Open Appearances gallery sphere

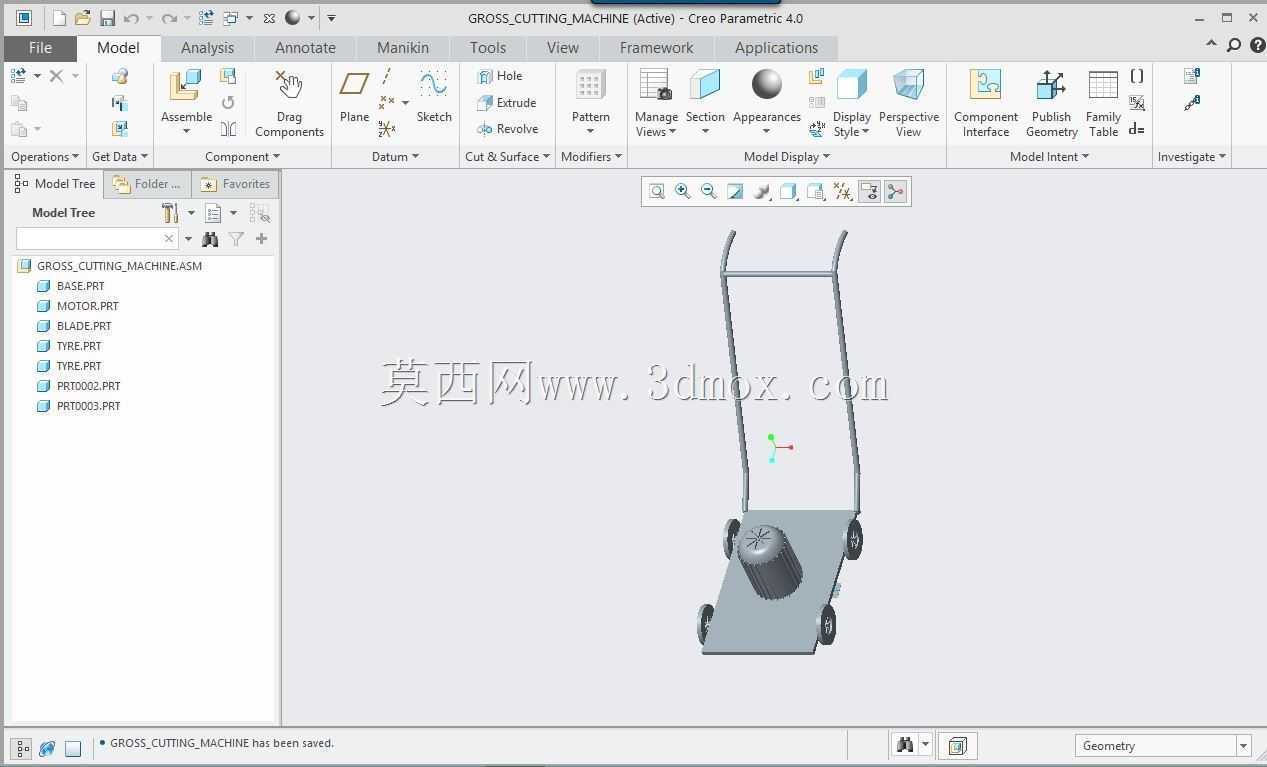767,85
